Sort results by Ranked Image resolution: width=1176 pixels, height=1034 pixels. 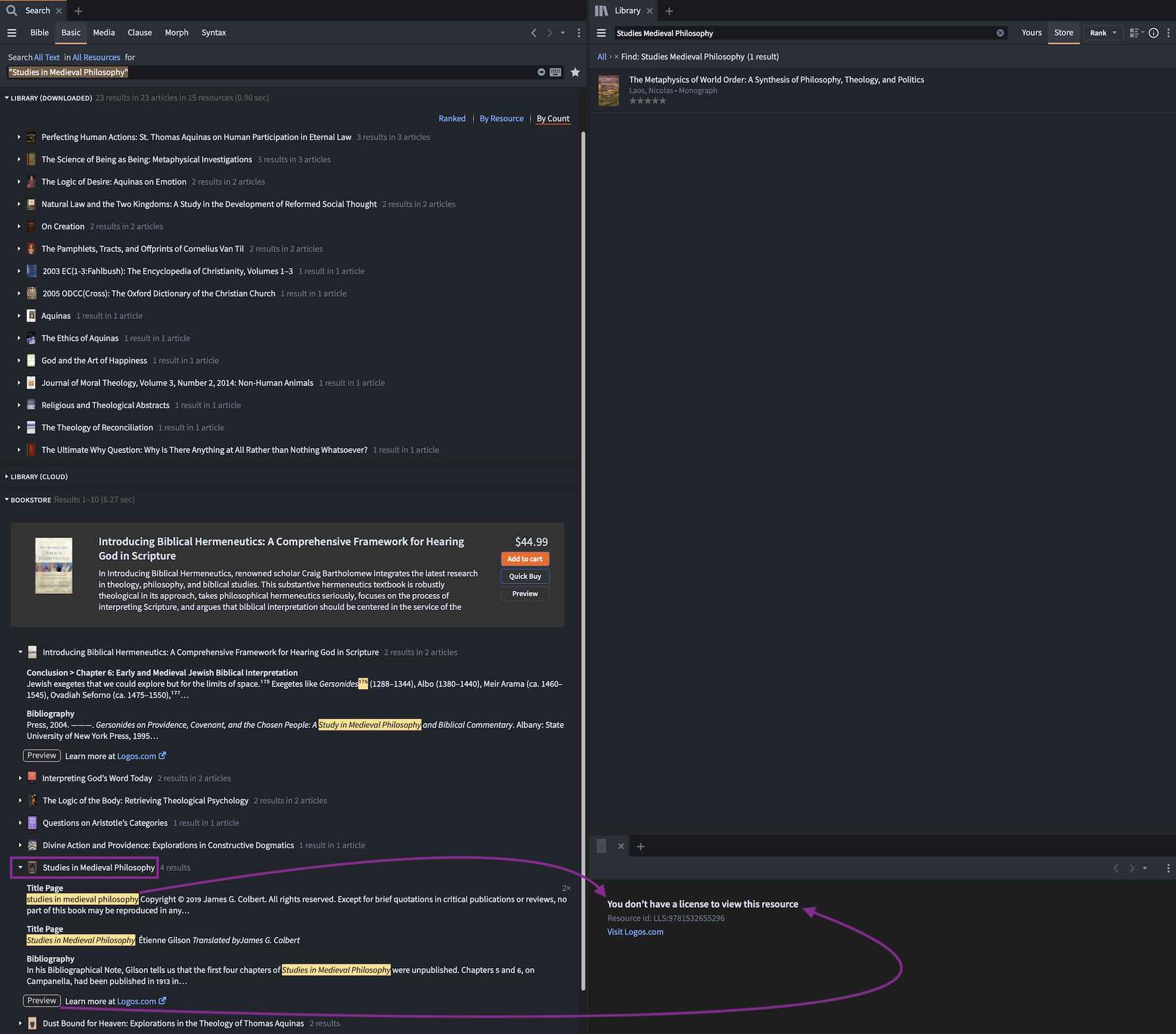(x=452, y=119)
